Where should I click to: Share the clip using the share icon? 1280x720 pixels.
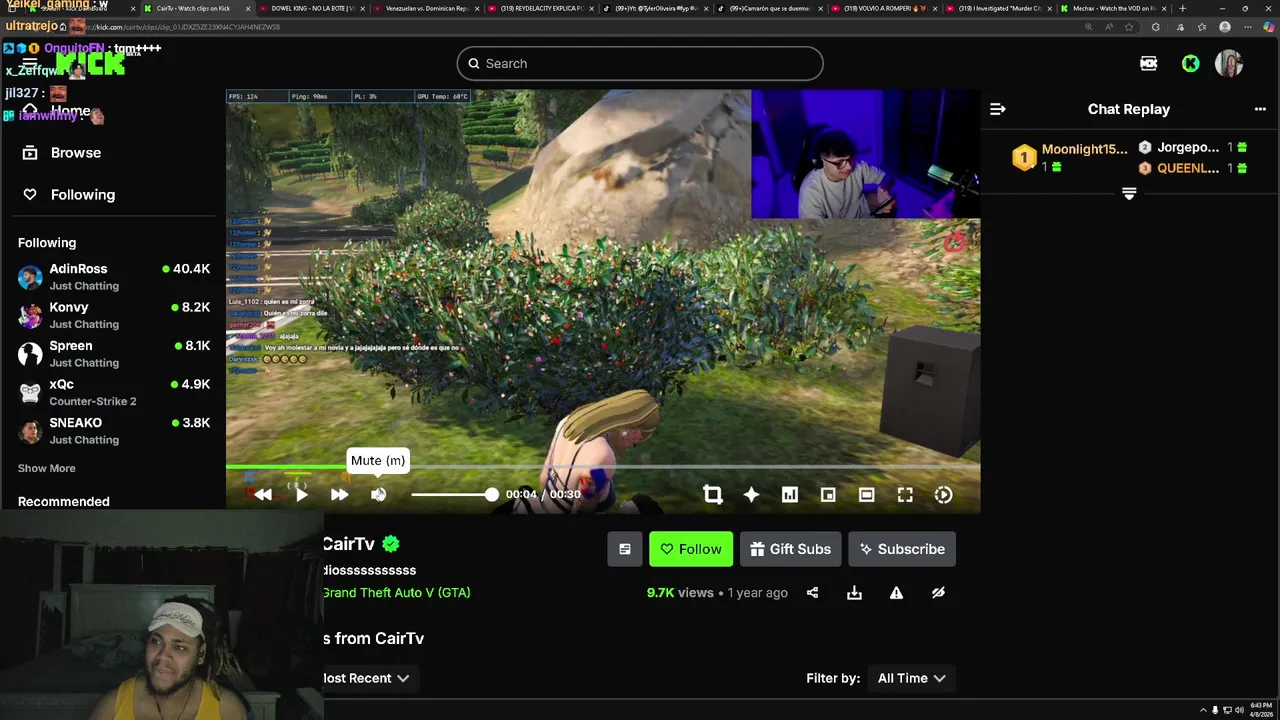[812, 593]
